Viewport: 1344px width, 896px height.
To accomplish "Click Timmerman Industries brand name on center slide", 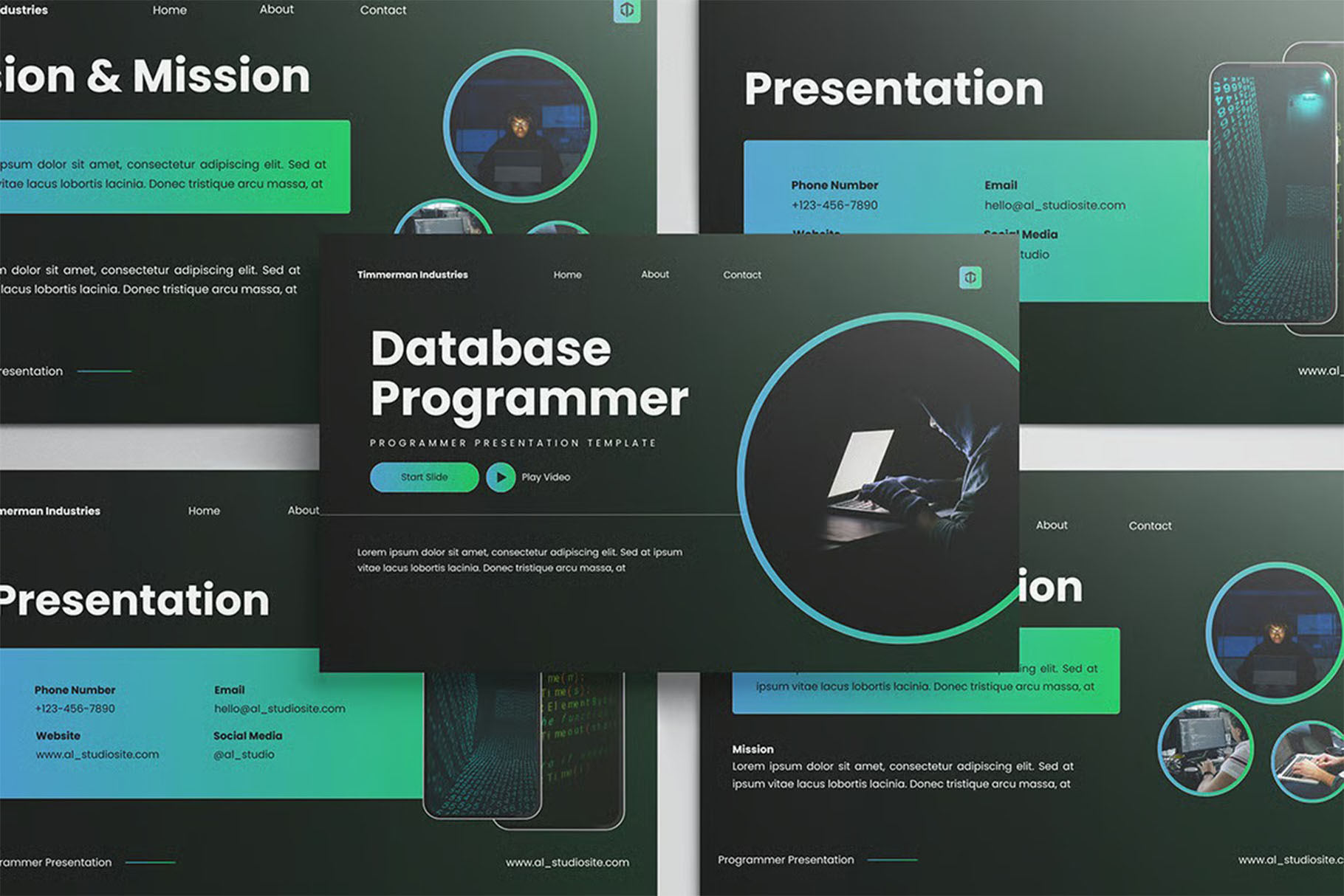I will [412, 275].
